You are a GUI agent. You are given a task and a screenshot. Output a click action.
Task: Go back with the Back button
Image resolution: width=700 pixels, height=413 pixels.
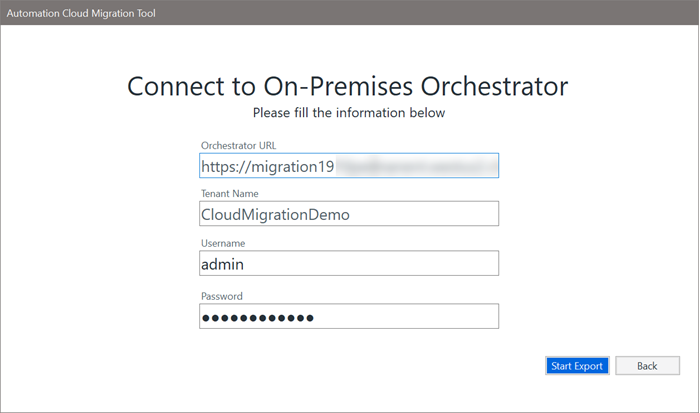tap(647, 366)
